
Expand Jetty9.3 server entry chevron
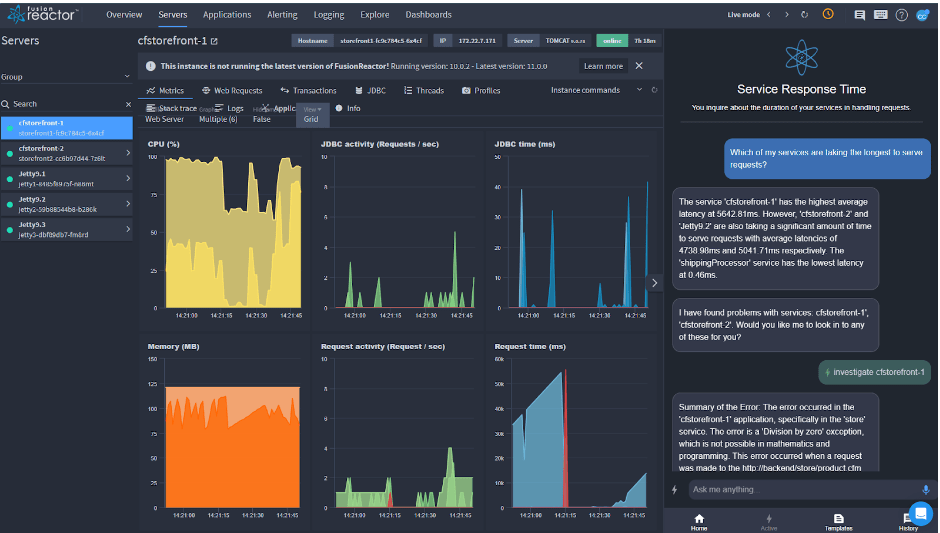click(128, 229)
